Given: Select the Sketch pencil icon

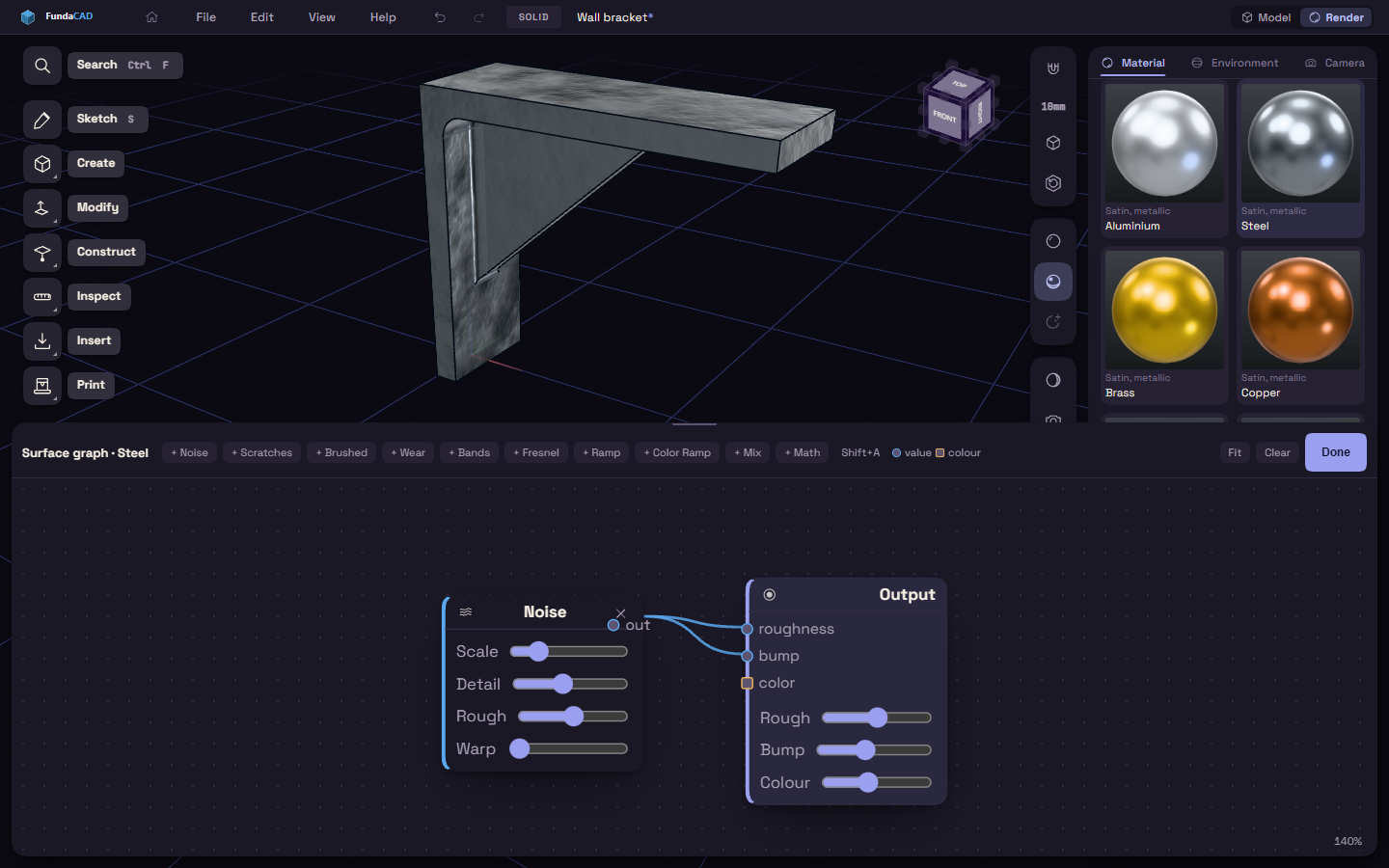Looking at the screenshot, I should (42, 120).
